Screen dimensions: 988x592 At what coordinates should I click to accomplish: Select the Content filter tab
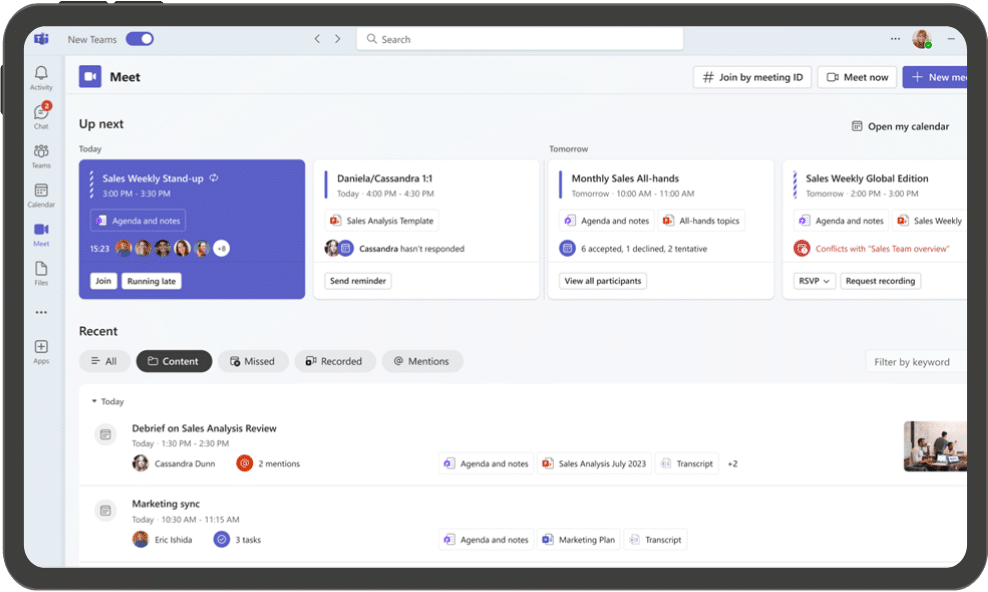174,361
